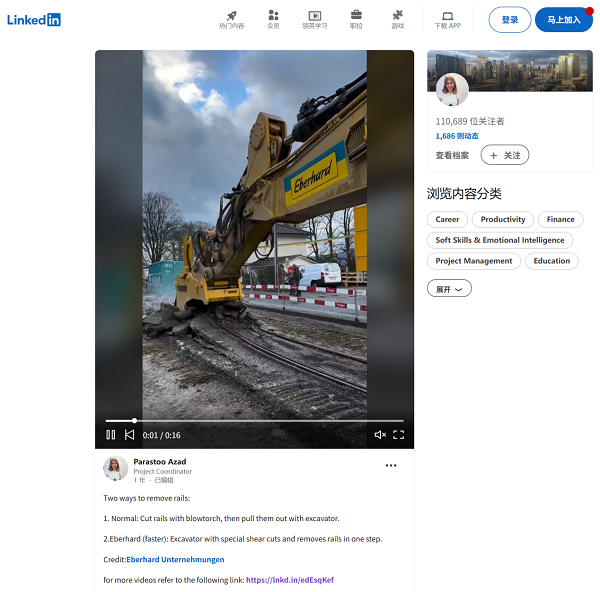Open Parastoo Azad's post avatar photo
The width and height of the screenshot is (600, 592).
click(x=115, y=468)
